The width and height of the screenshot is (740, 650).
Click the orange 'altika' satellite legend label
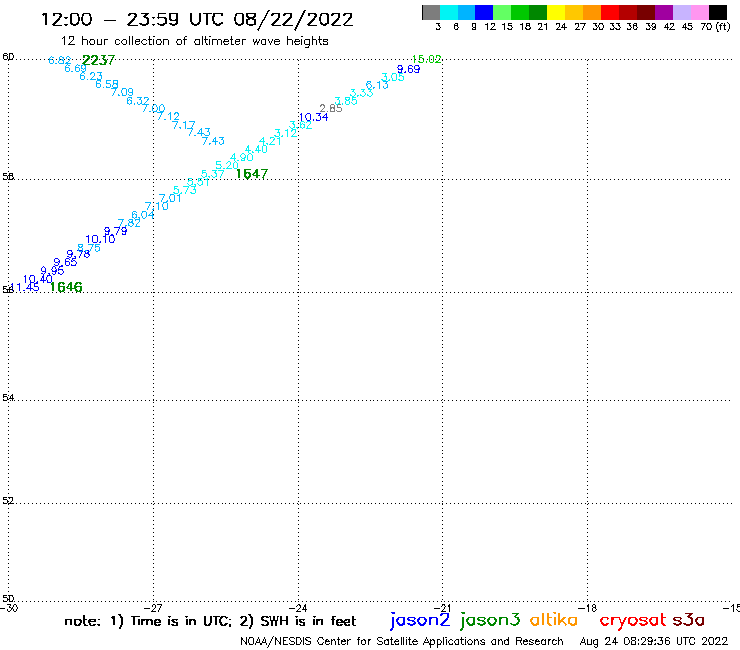554,620
